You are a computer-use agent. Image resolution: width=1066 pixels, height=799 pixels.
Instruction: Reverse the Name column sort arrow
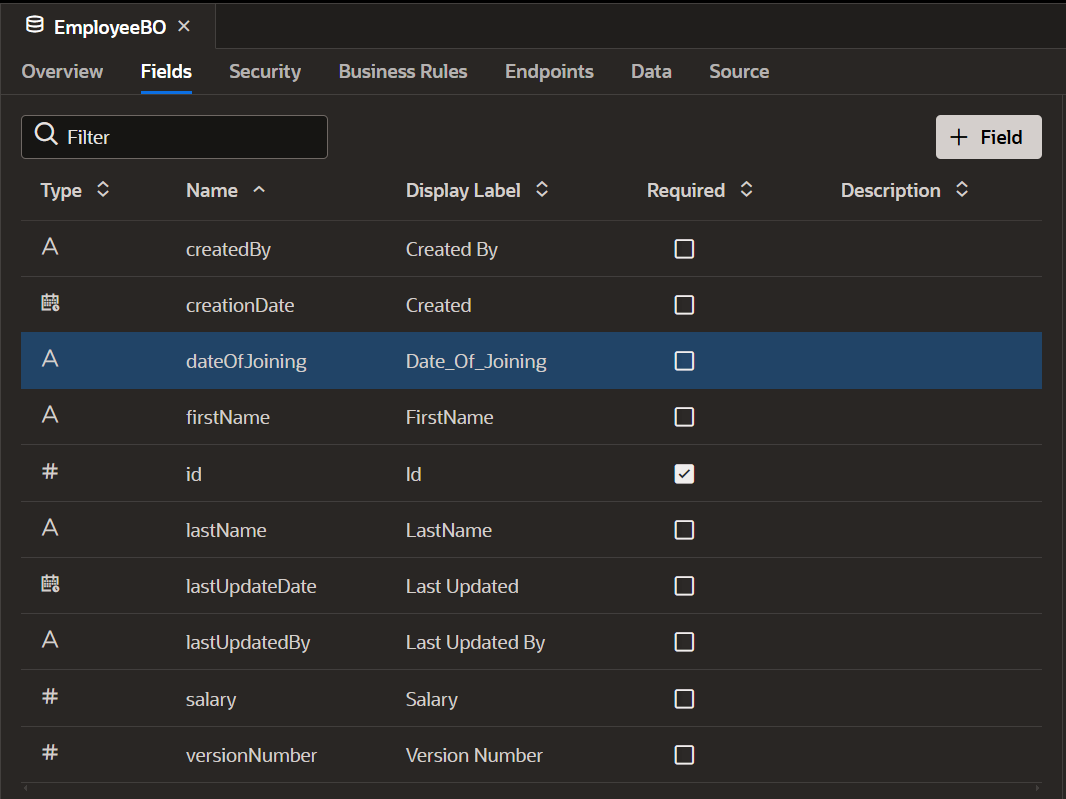[259, 190]
